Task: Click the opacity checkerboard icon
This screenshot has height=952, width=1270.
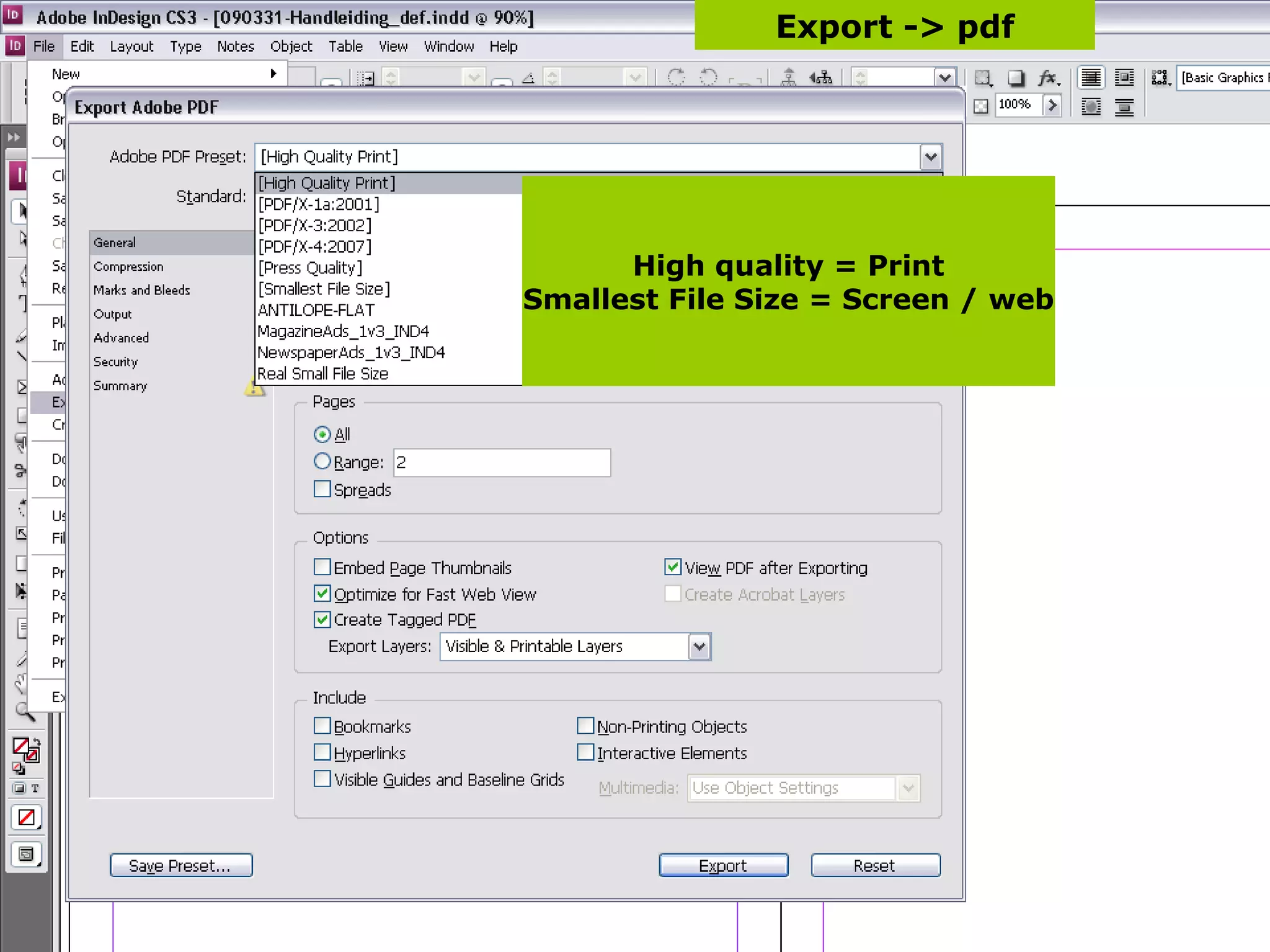Action: coord(980,107)
